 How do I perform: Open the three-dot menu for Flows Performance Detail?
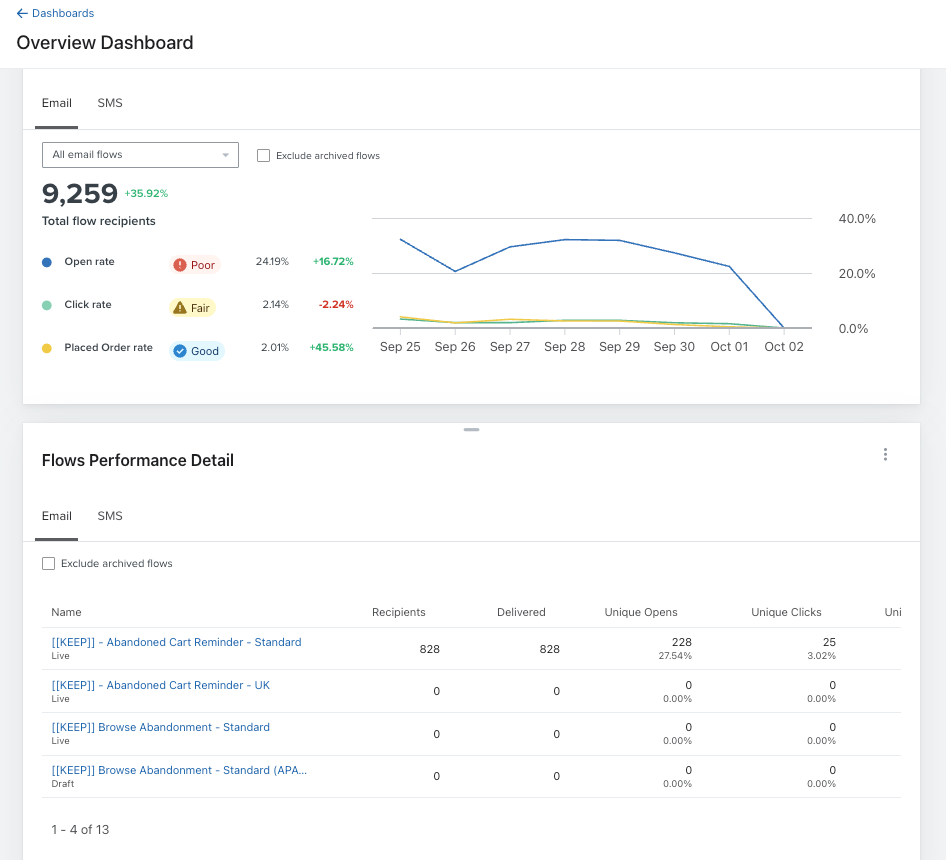coord(885,454)
